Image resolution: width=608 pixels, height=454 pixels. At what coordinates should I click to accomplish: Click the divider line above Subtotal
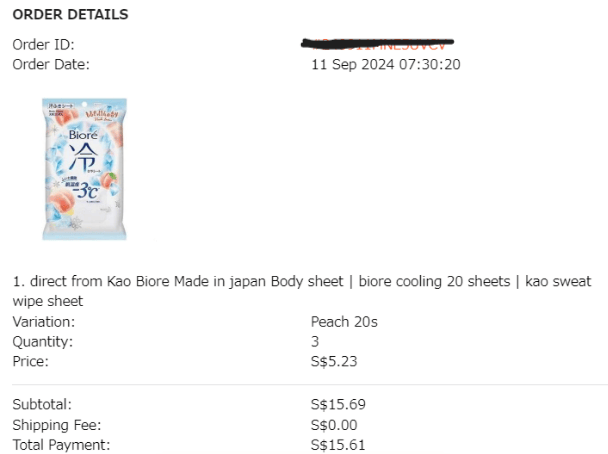tap(300, 384)
